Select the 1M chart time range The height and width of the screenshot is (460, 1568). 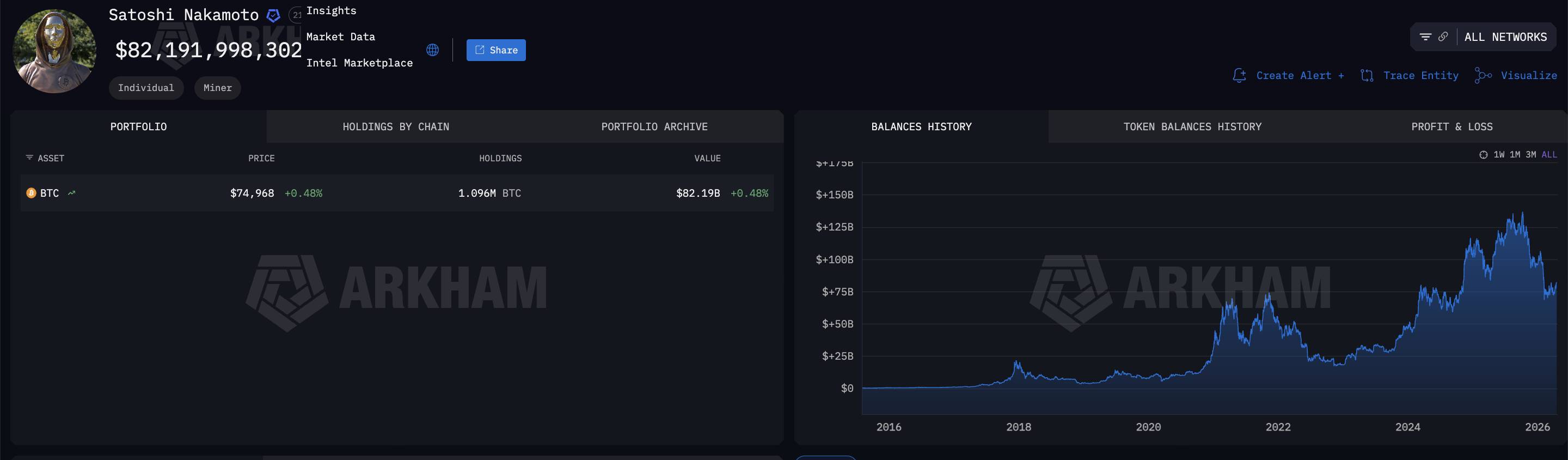coord(1515,155)
